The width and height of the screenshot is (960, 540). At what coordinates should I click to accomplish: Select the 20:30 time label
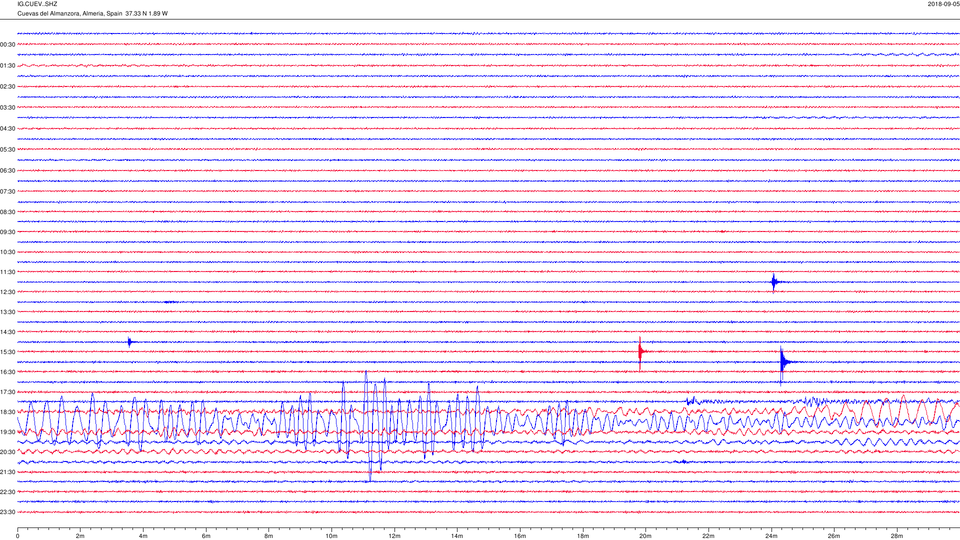8,452
